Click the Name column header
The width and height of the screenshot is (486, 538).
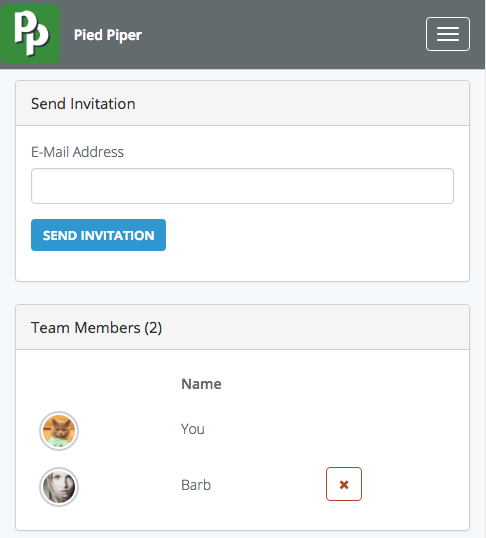[201, 384]
